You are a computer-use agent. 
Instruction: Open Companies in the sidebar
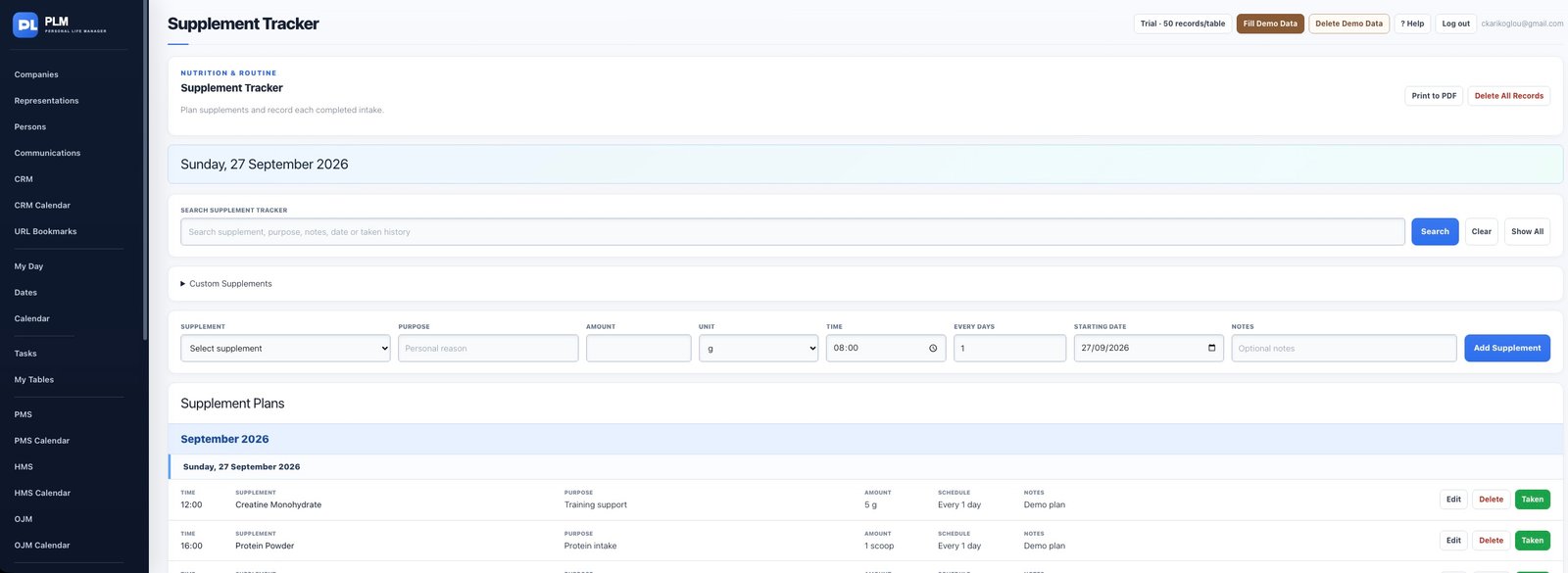click(36, 74)
